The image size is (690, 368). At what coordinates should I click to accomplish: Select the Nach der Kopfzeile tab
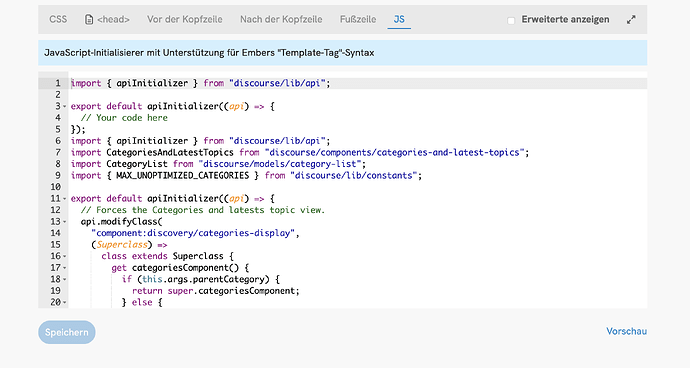281,19
